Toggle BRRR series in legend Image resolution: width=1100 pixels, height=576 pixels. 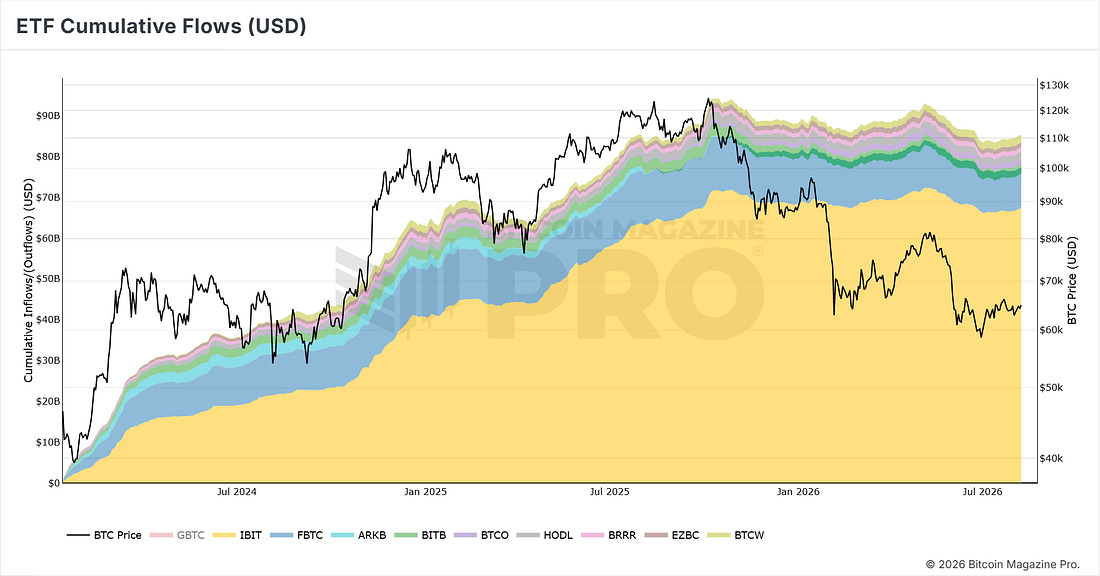(x=608, y=535)
